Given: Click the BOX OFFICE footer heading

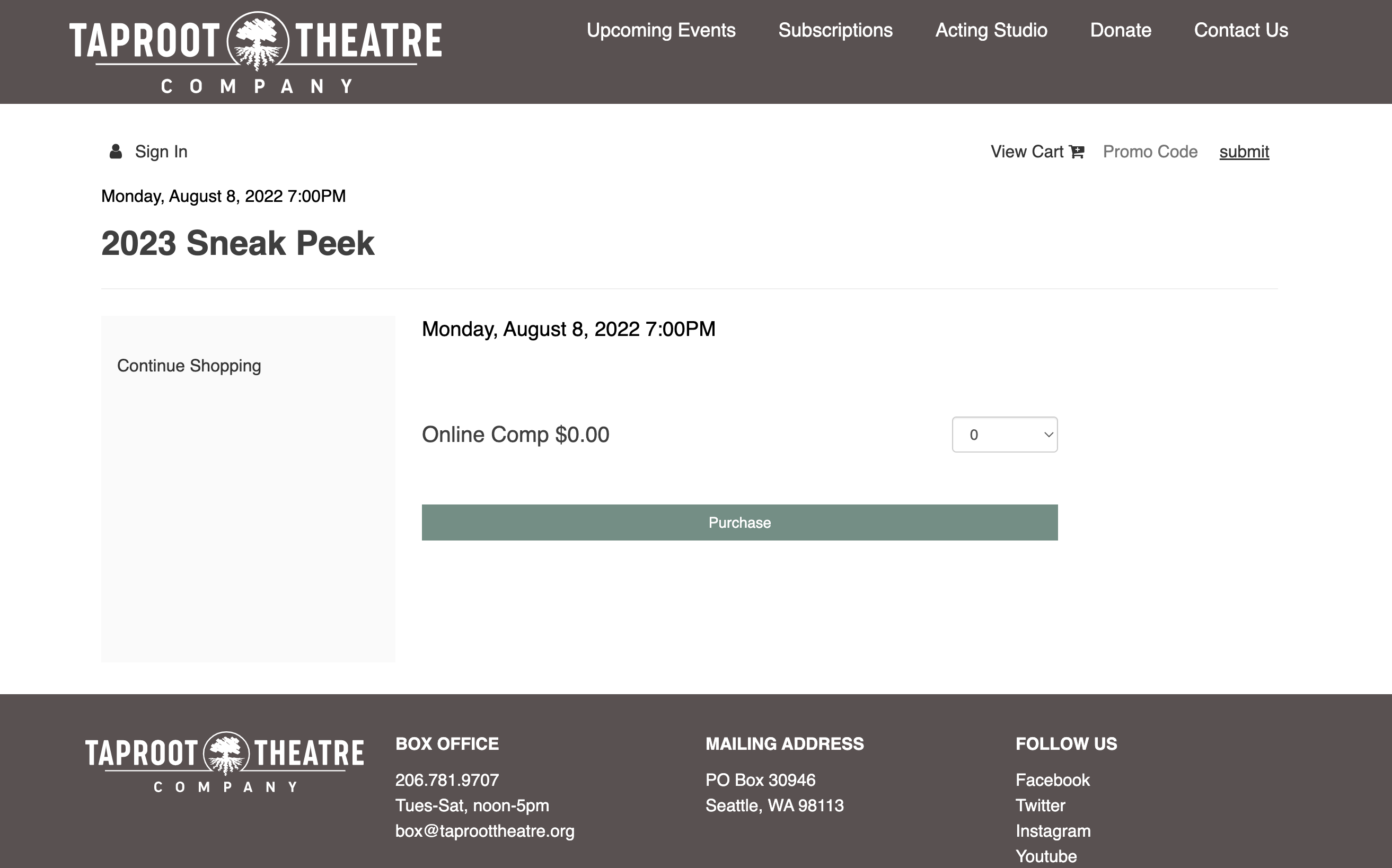Looking at the screenshot, I should click(x=447, y=743).
